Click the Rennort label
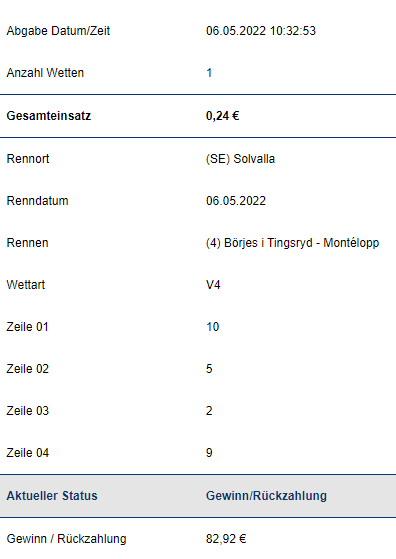The width and height of the screenshot is (396, 559). (x=28, y=159)
